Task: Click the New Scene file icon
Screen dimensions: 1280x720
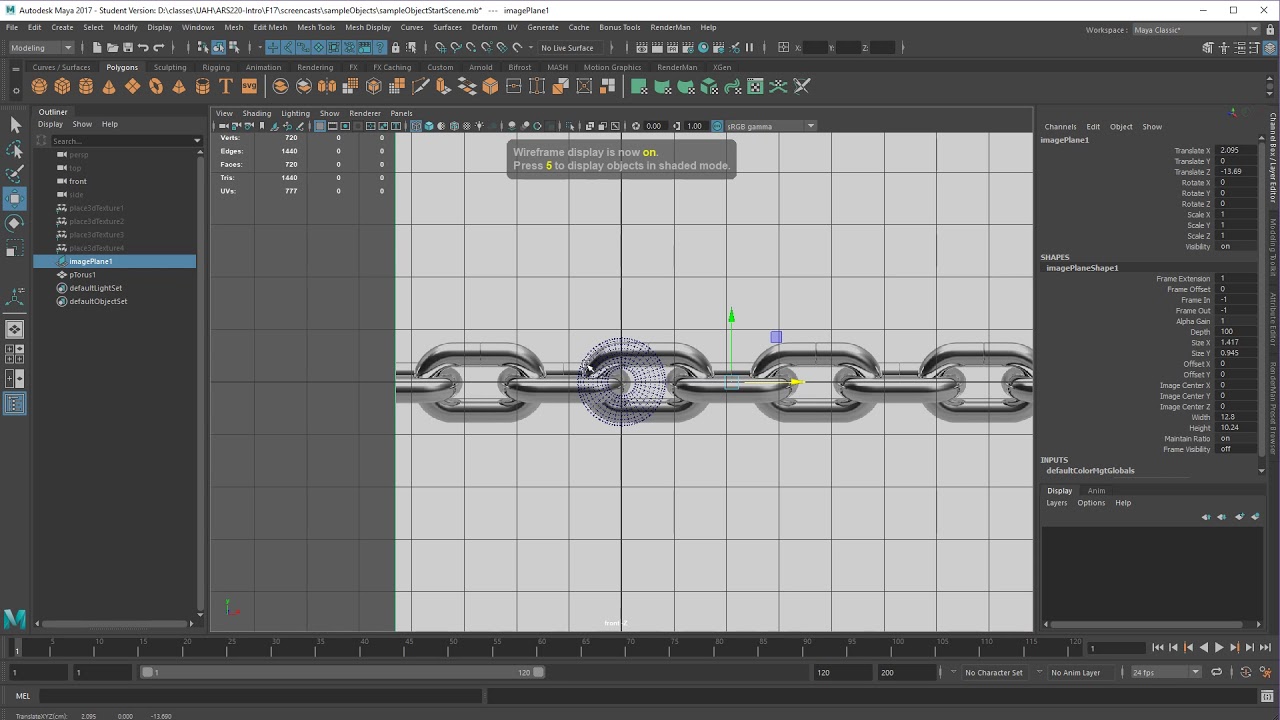Action: 97,48
